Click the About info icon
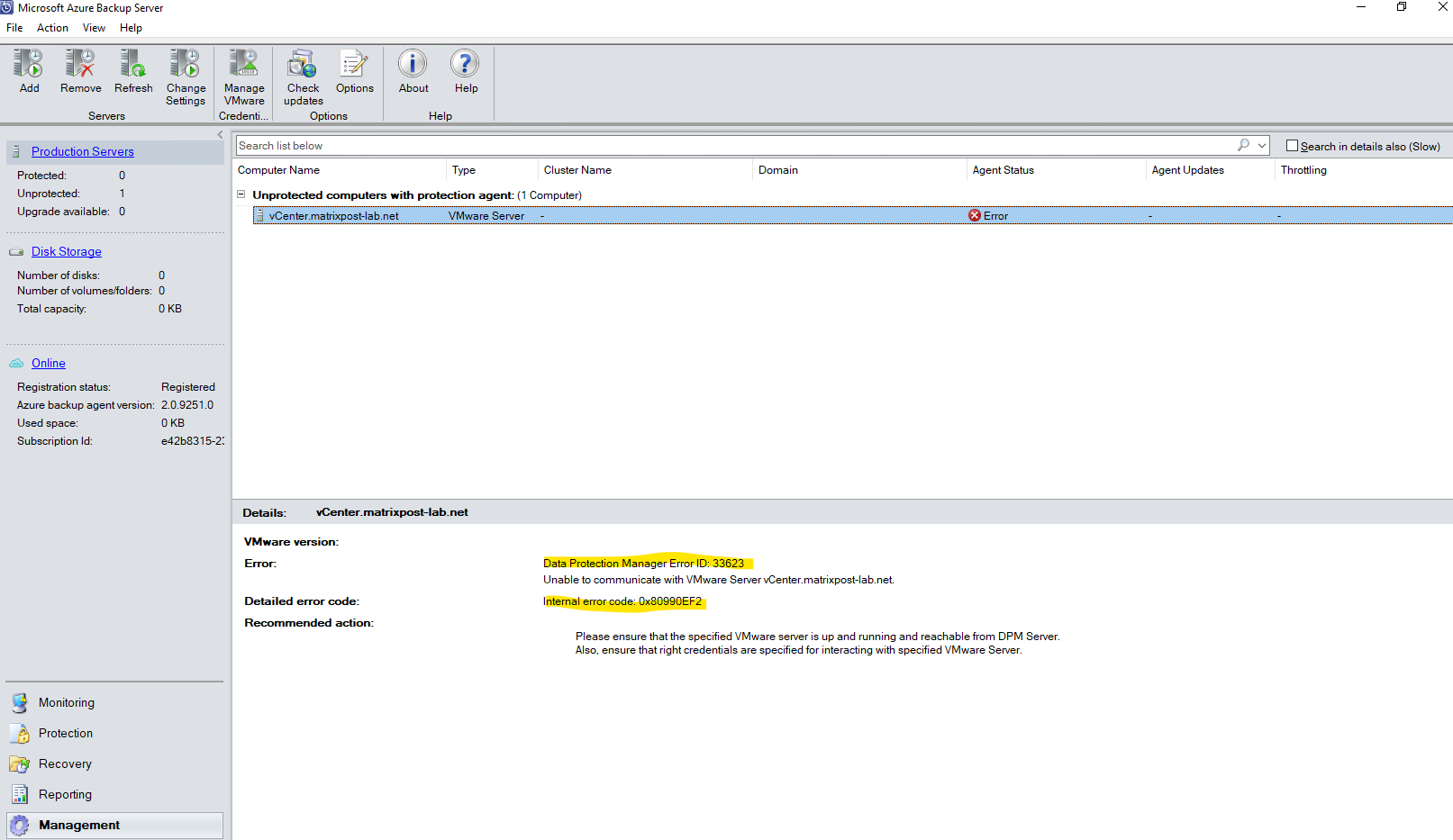 click(413, 64)
